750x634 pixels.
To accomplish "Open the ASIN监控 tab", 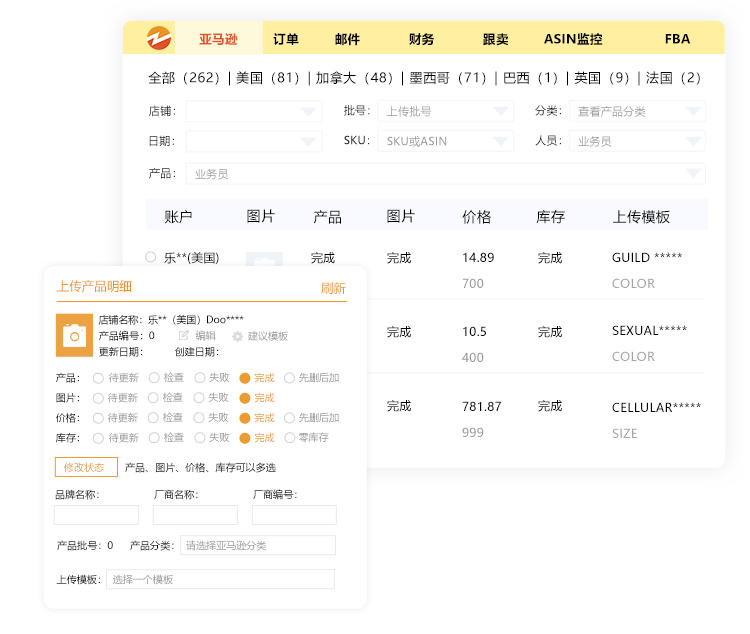I will click(573, 39).
